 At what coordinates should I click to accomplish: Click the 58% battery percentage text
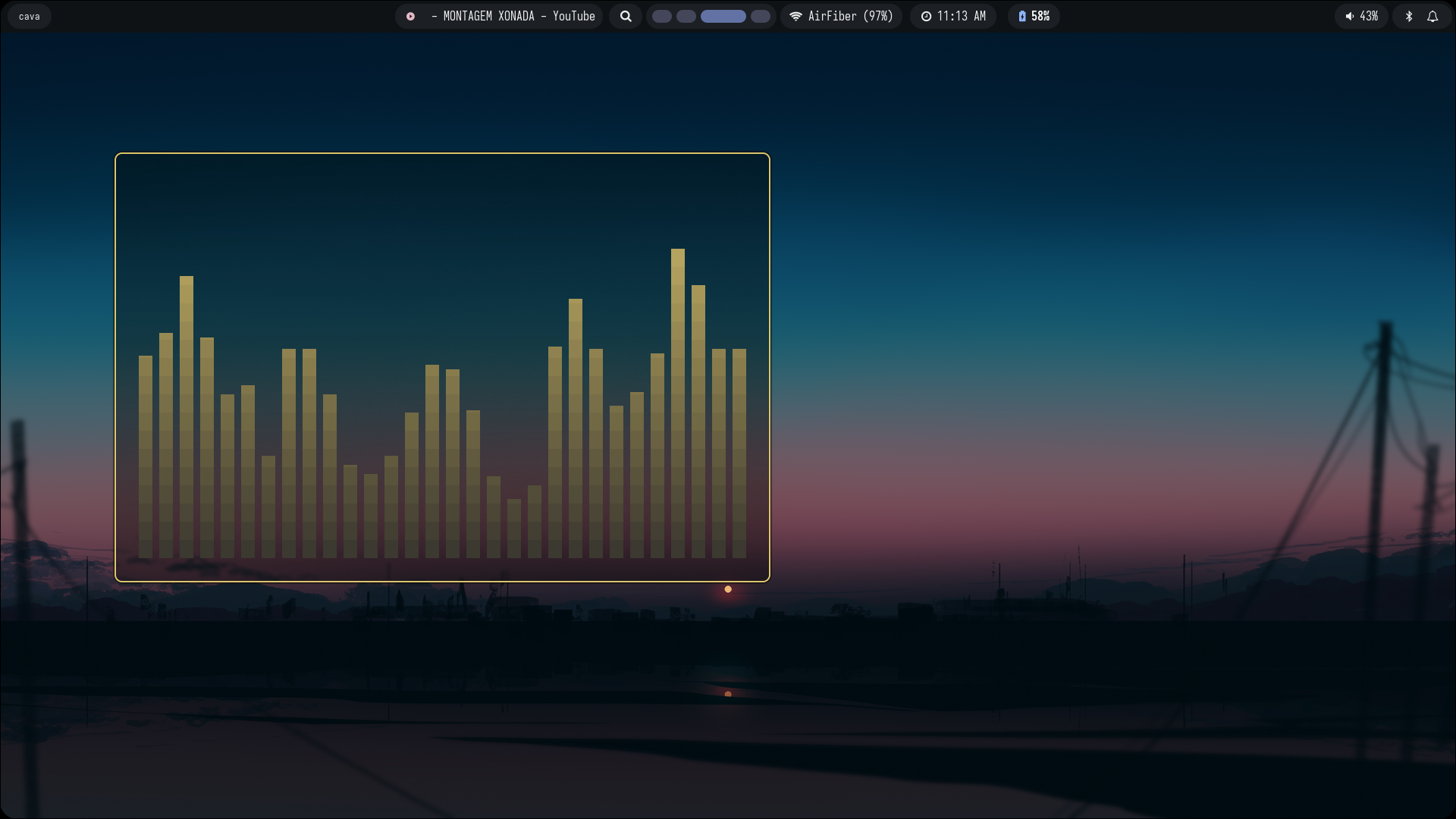coord(1040,16)
